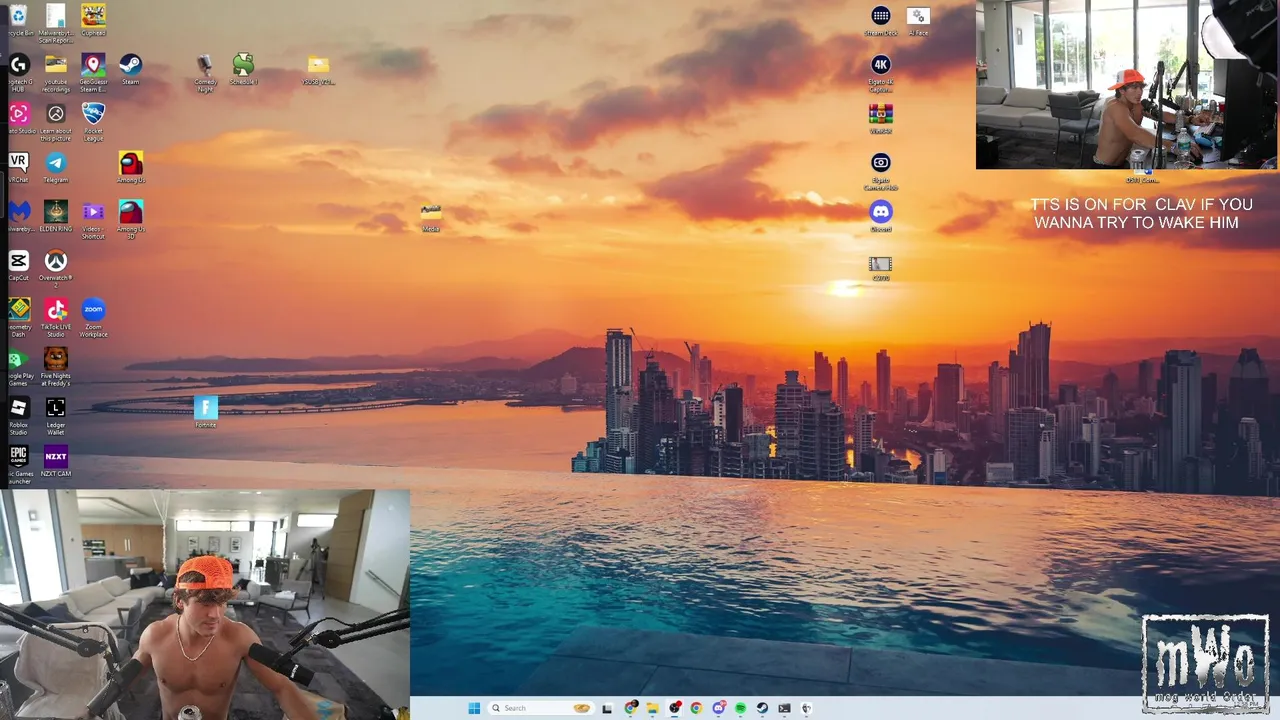Open File Explorer from the taskbar
Viewport: 1280px width, 720px height.
pyautogui.click(x=652, y=708)
